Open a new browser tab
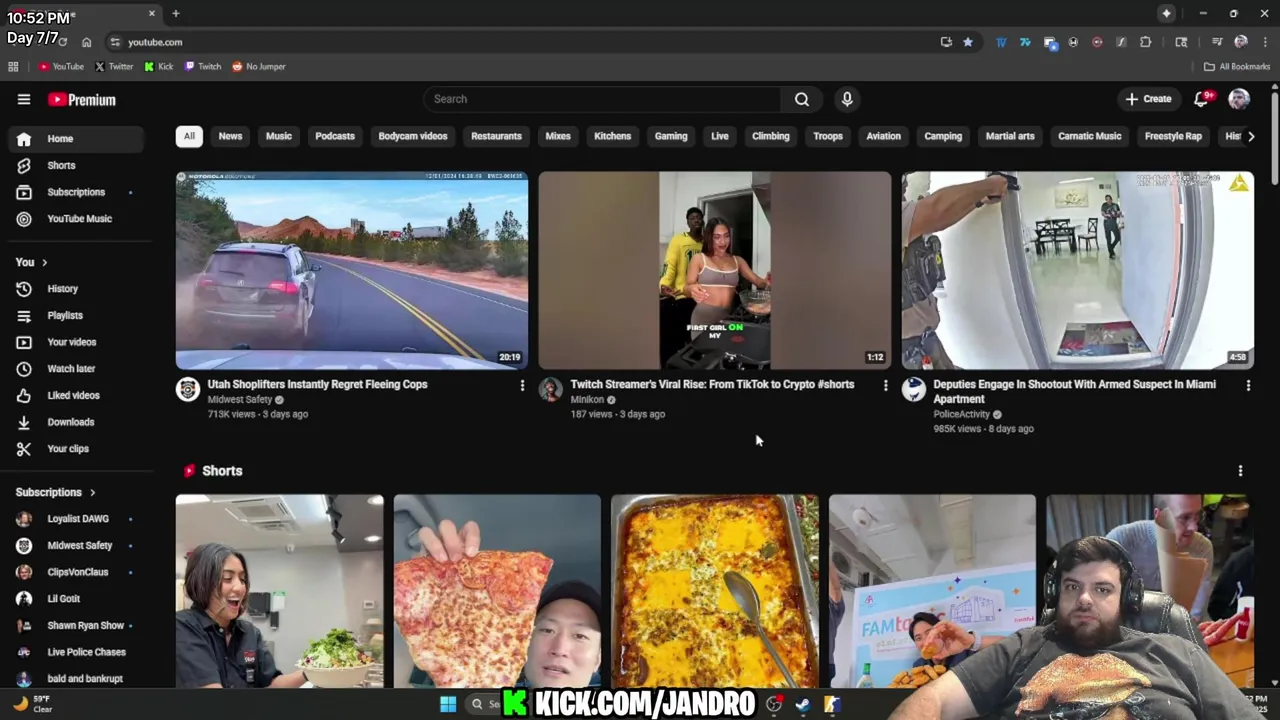The image size is (1280, 720). pyautogui.click(x=176, y=14)
